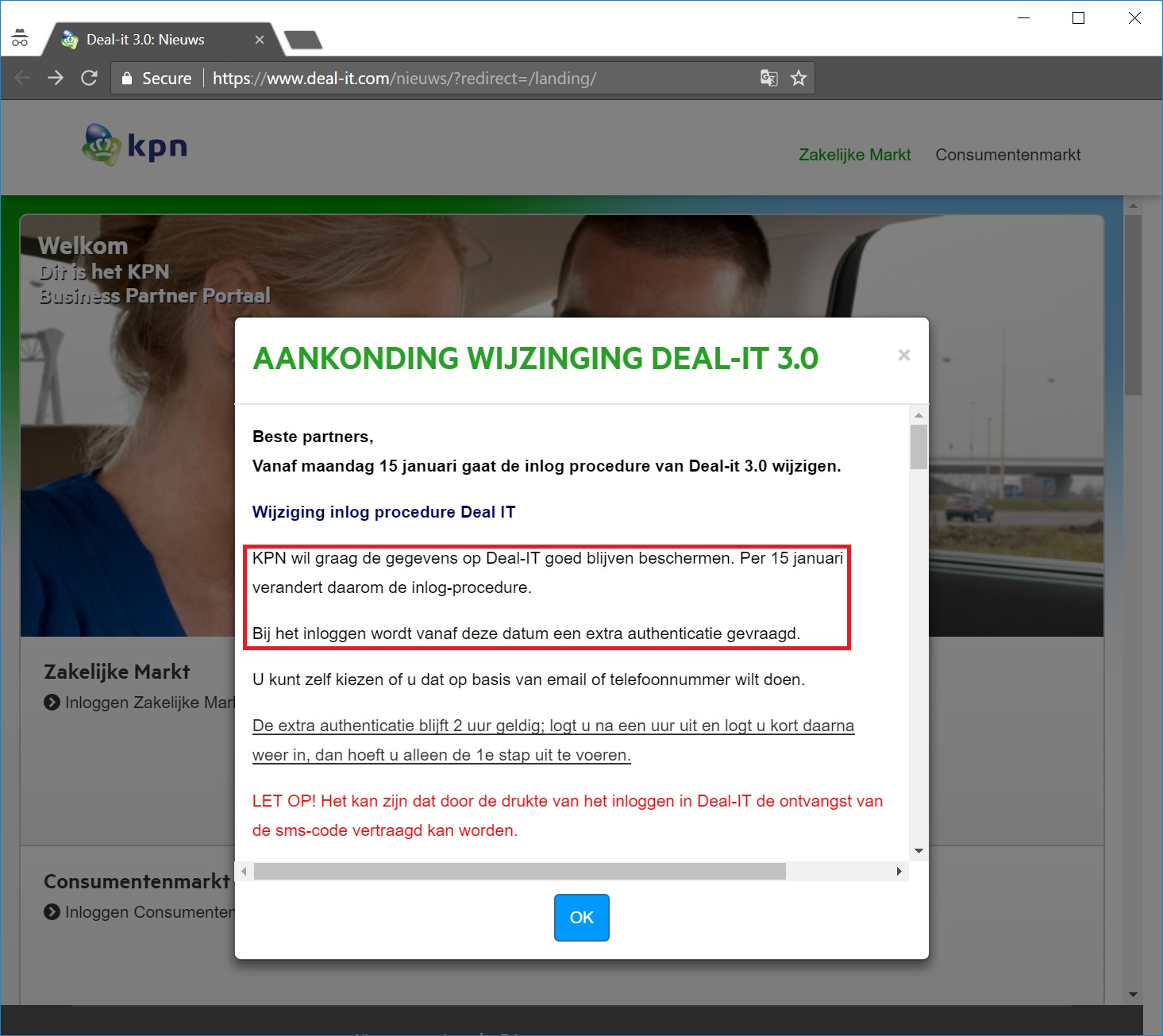Image resolution: width=1163 pixels, height=1036 pixels.
Task: Click the 'AANKONDING WIJZINGING DEAL-IT 3.0' title
Action: (x=535, y=359)
